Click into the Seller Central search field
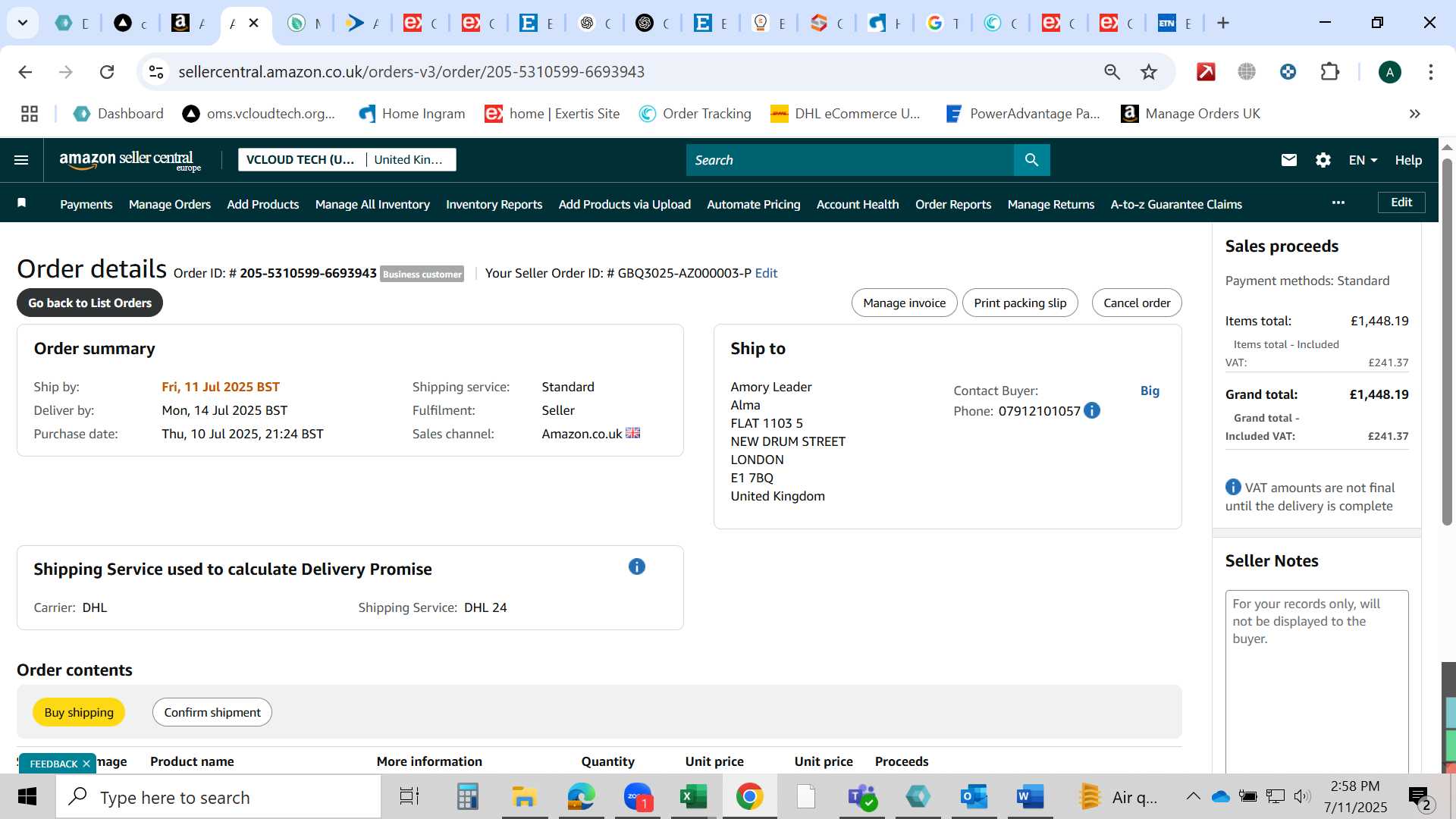The height and width of the screenshot is (819, 1456). click(849, 160)
